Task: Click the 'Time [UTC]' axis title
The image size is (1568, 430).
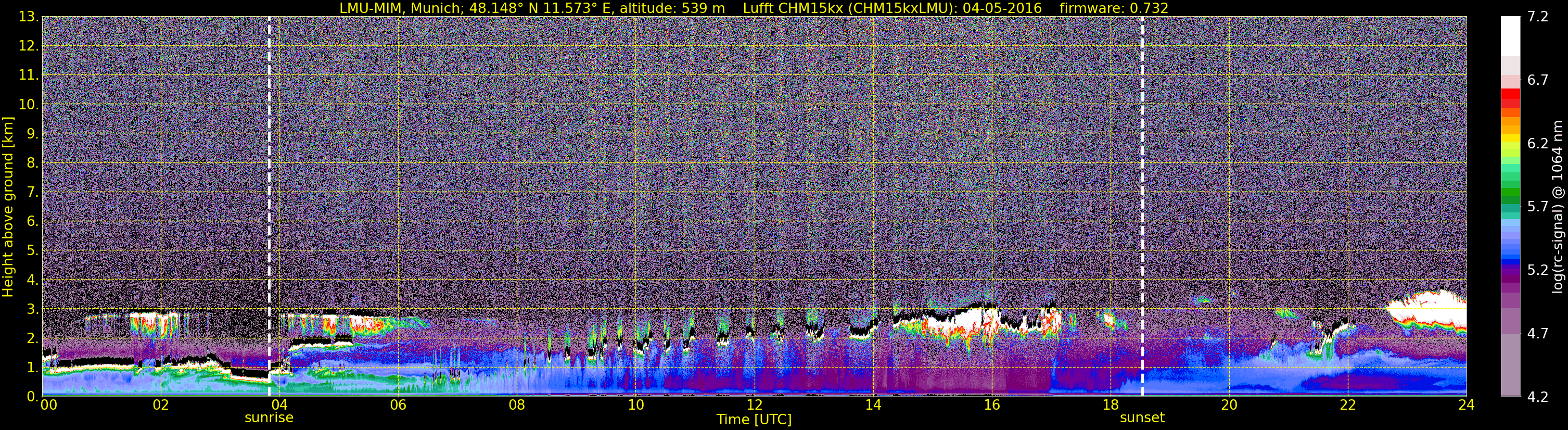Action: tap(754, 420)
